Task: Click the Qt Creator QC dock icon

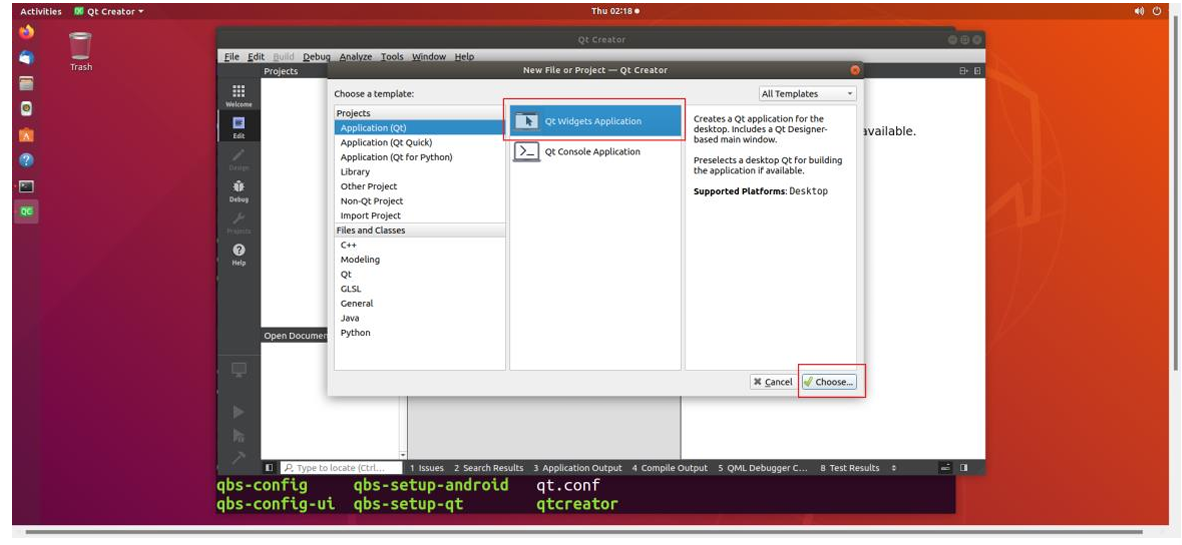Action: click(26, 212)
